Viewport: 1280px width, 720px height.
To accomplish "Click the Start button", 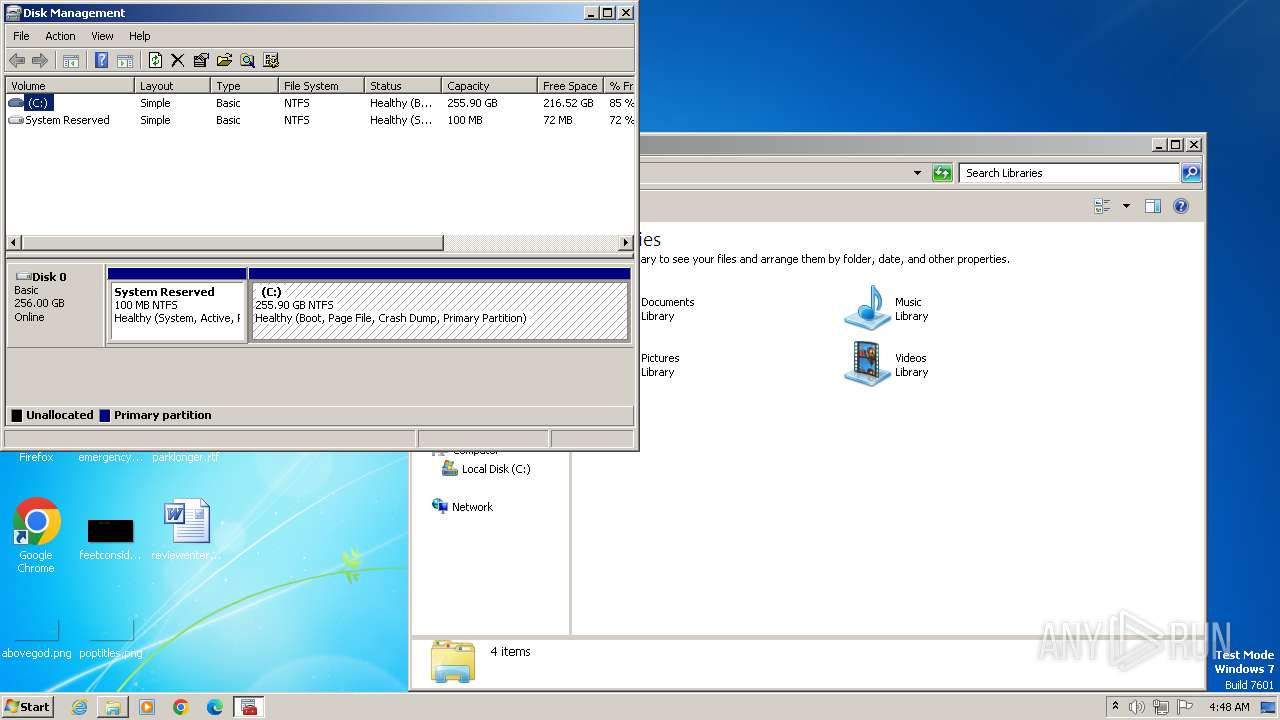I will (28, 706).
